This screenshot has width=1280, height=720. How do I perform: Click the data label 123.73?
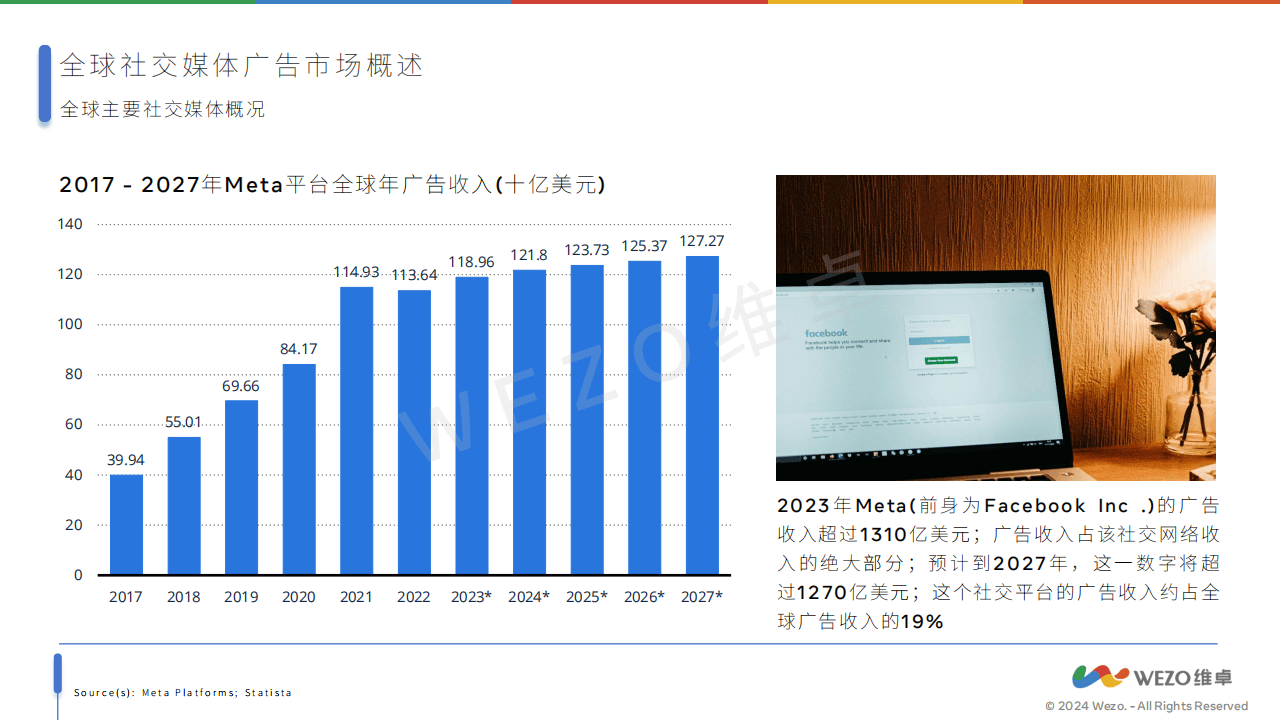coord(587,250)
